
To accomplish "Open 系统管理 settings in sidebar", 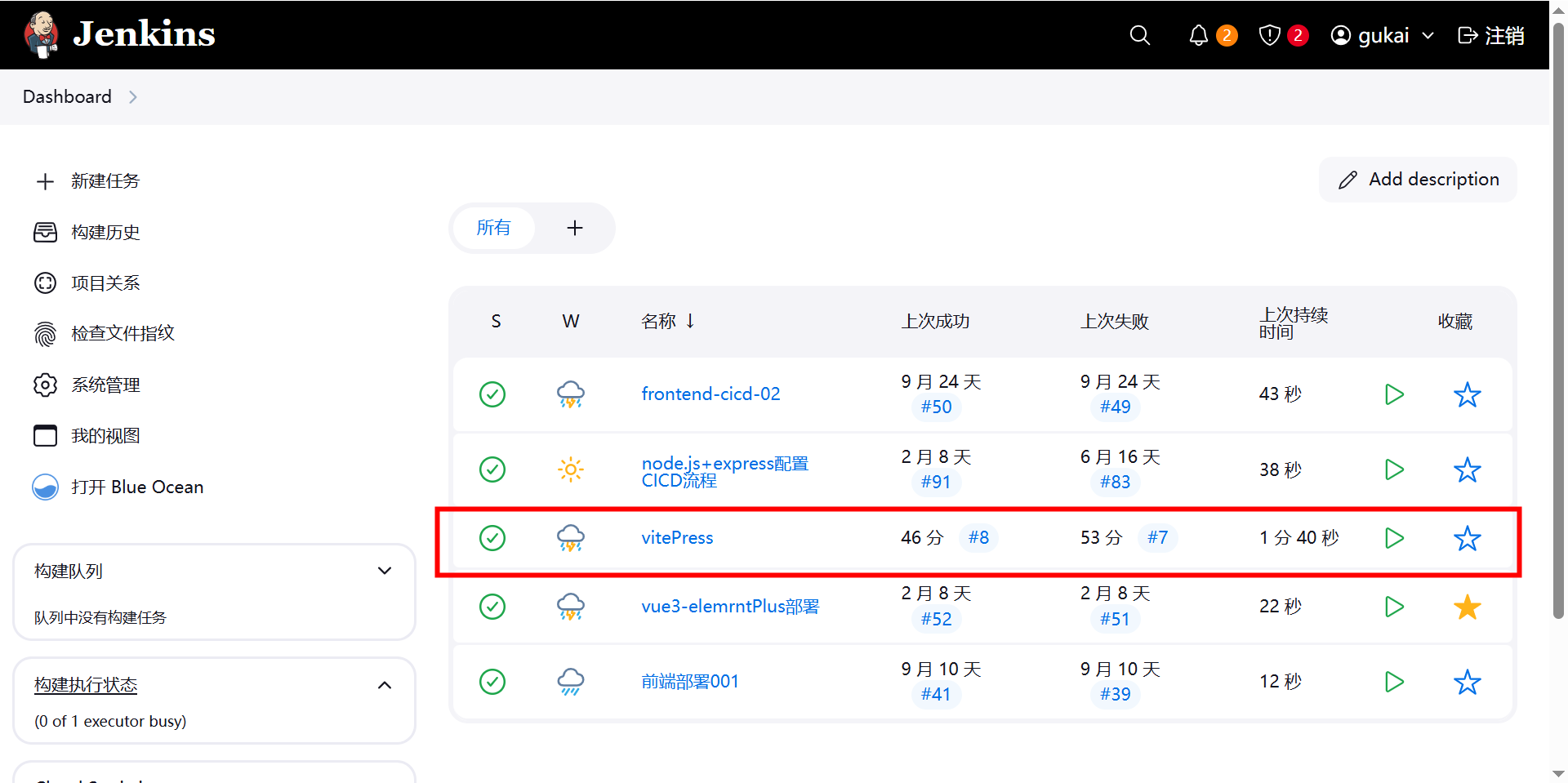I will coord(105,385).
